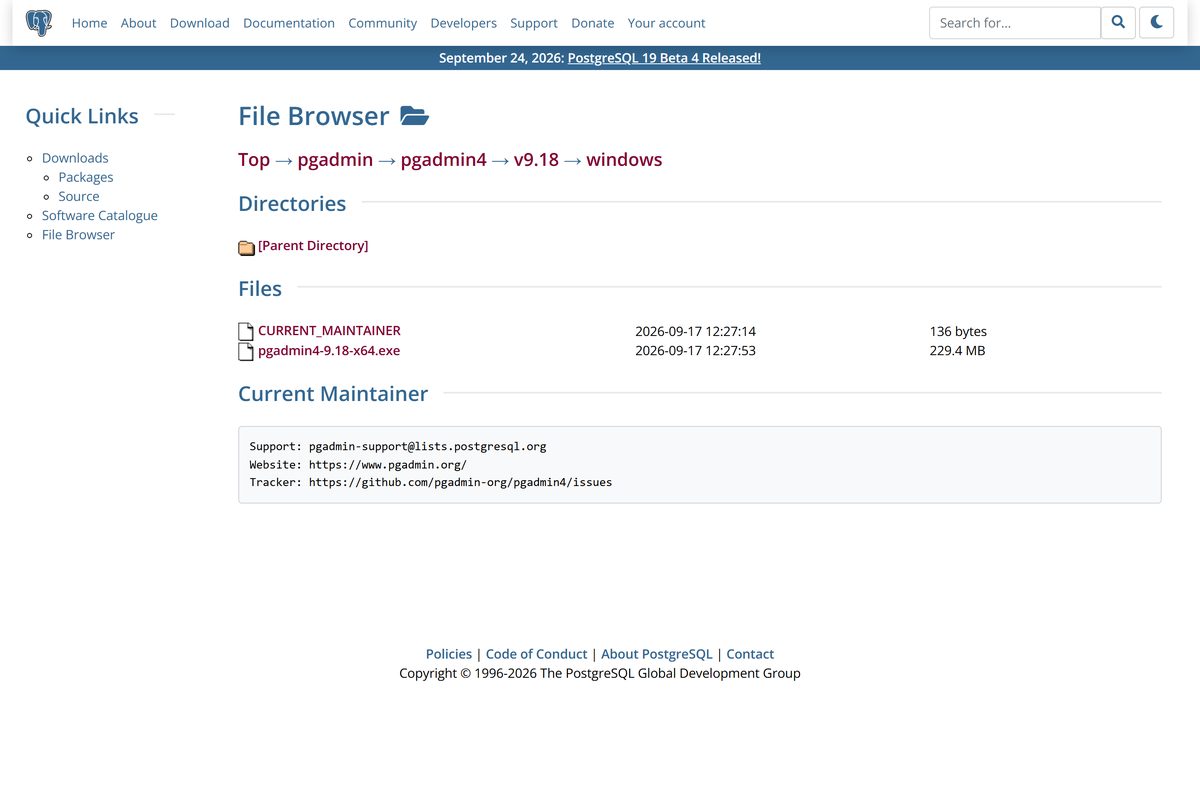1200x792 pixels.
Task: Go to Top in the breadcrumb
Action: [x=254, y=160]
